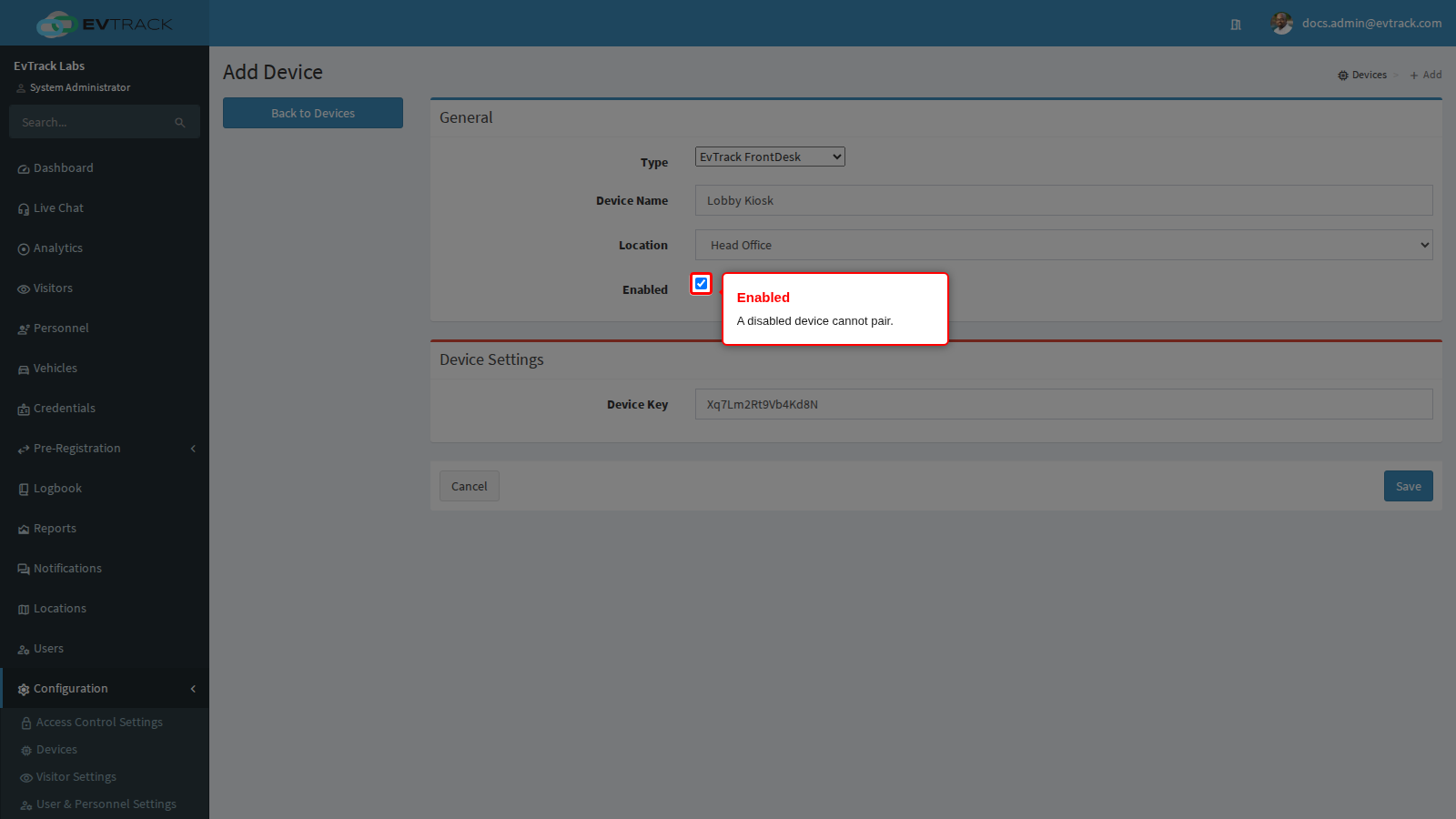
Task: Click the Cancel button
Action: click(470, 486)
